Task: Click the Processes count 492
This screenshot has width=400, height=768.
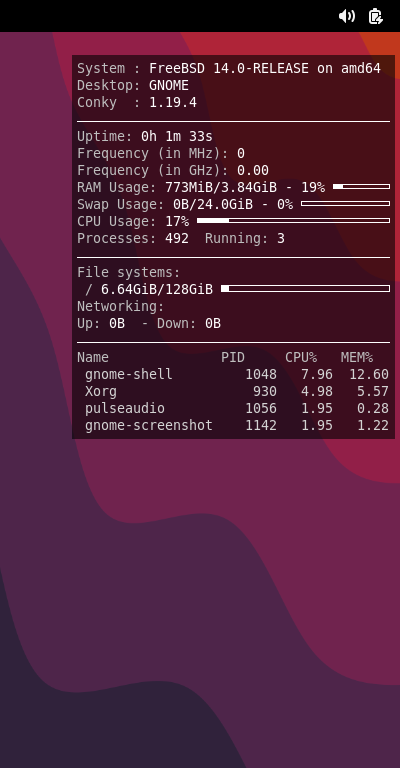Action: coord(177,239)
